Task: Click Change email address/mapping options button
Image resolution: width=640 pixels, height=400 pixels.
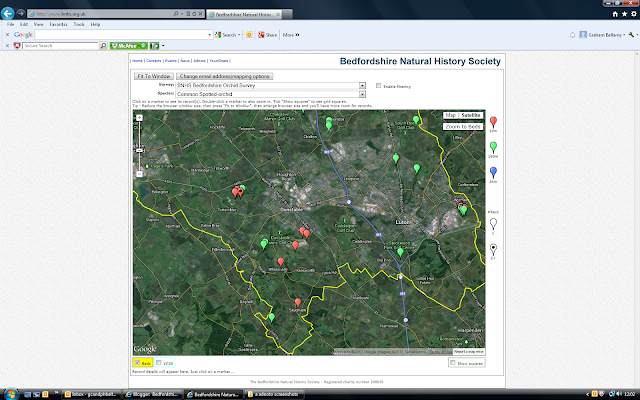Action: click(x=224, y=76)
